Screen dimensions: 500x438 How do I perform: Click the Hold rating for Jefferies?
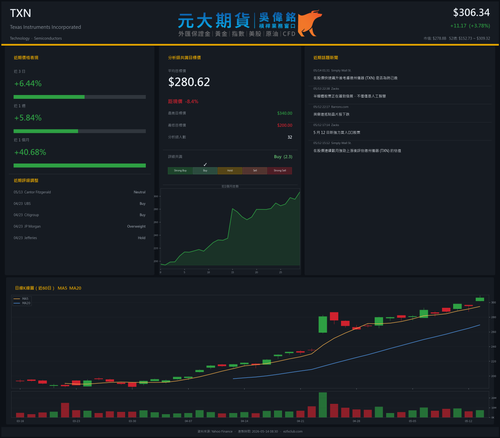(142, 238)
